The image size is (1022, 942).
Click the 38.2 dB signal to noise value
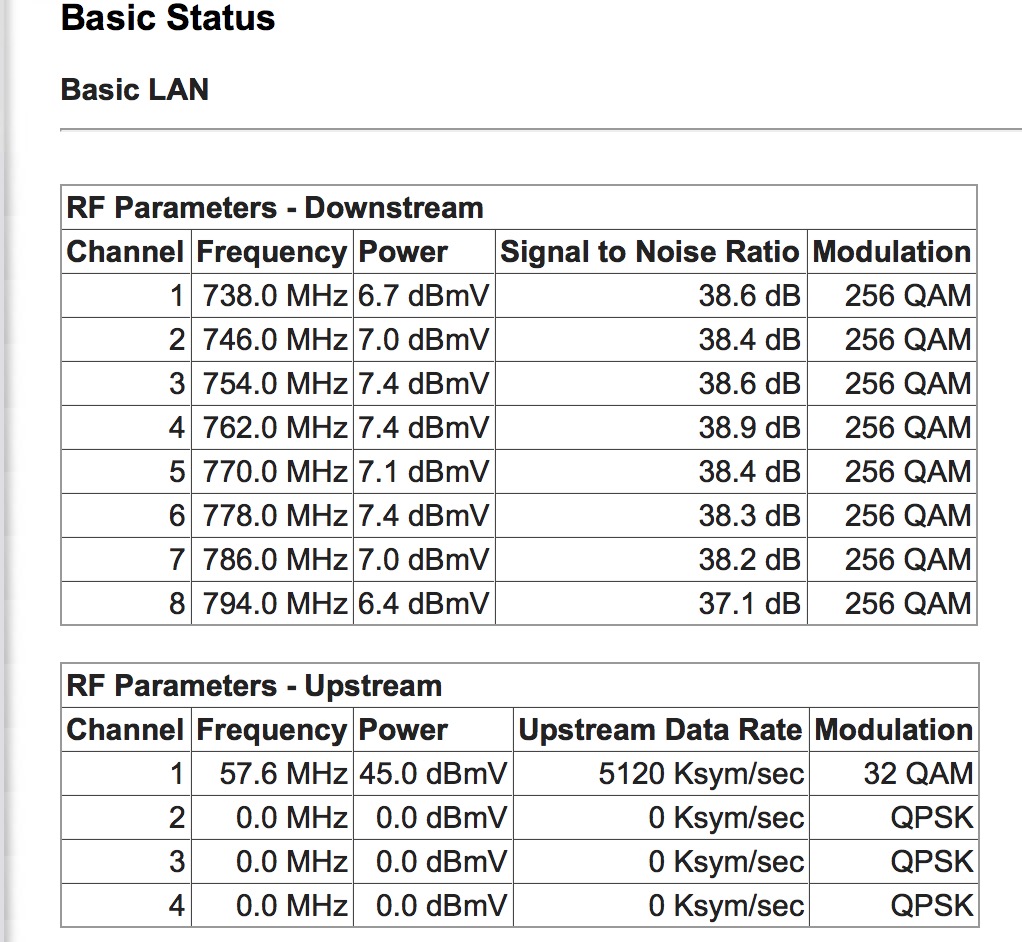coord(749,560)
